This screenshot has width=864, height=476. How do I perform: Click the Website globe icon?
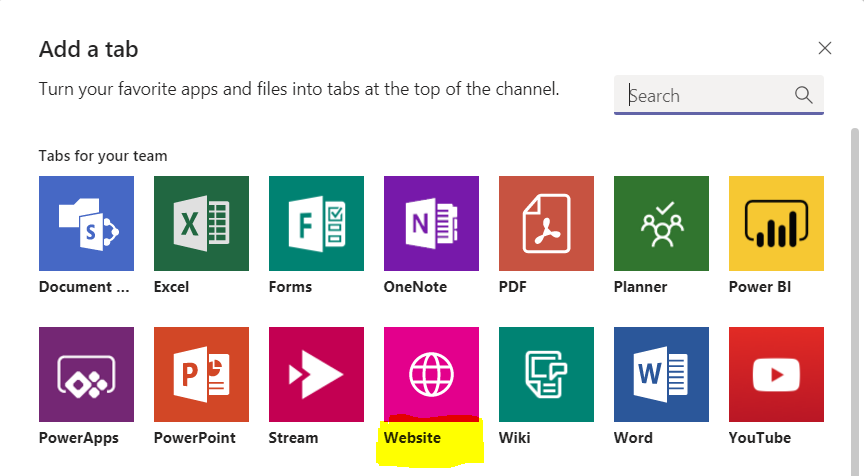pyautogui.click(x=431, y=375)
